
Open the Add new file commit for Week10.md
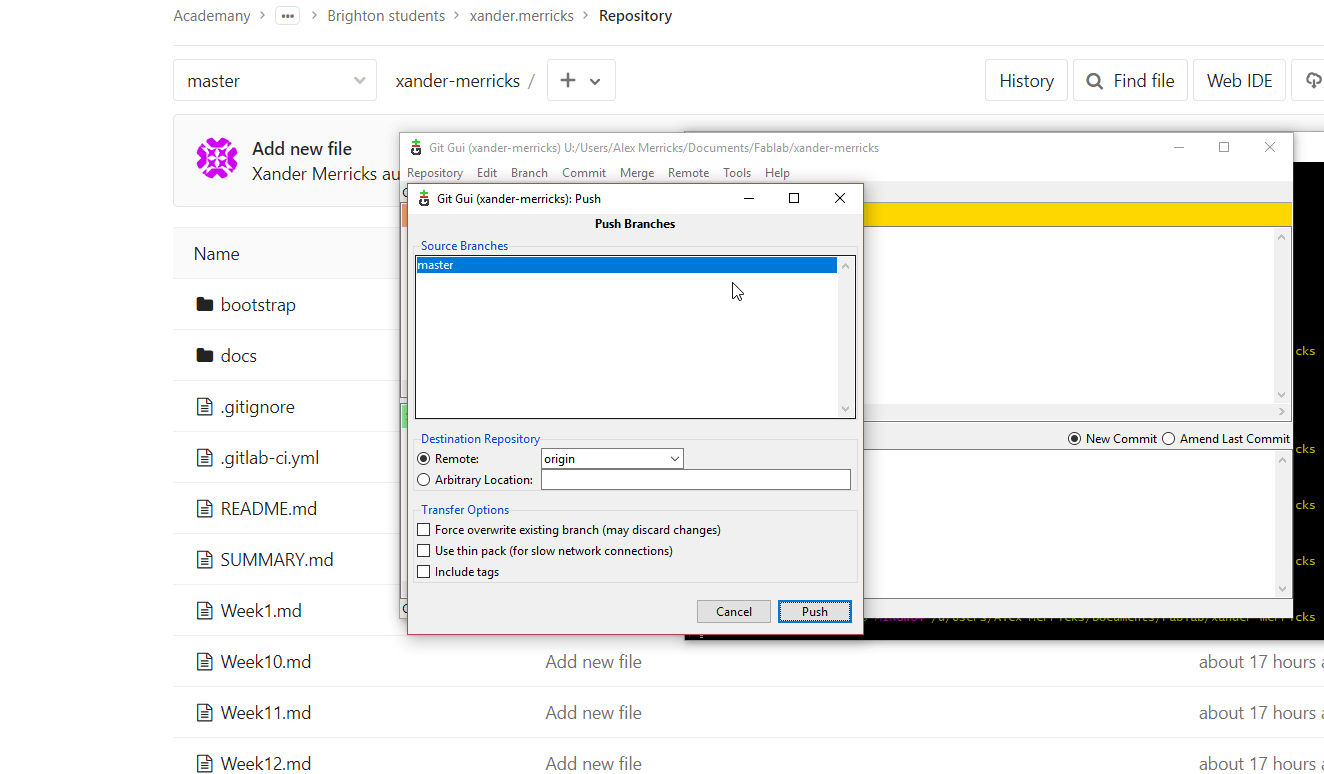pyautogui.click(x=594, y=661)
